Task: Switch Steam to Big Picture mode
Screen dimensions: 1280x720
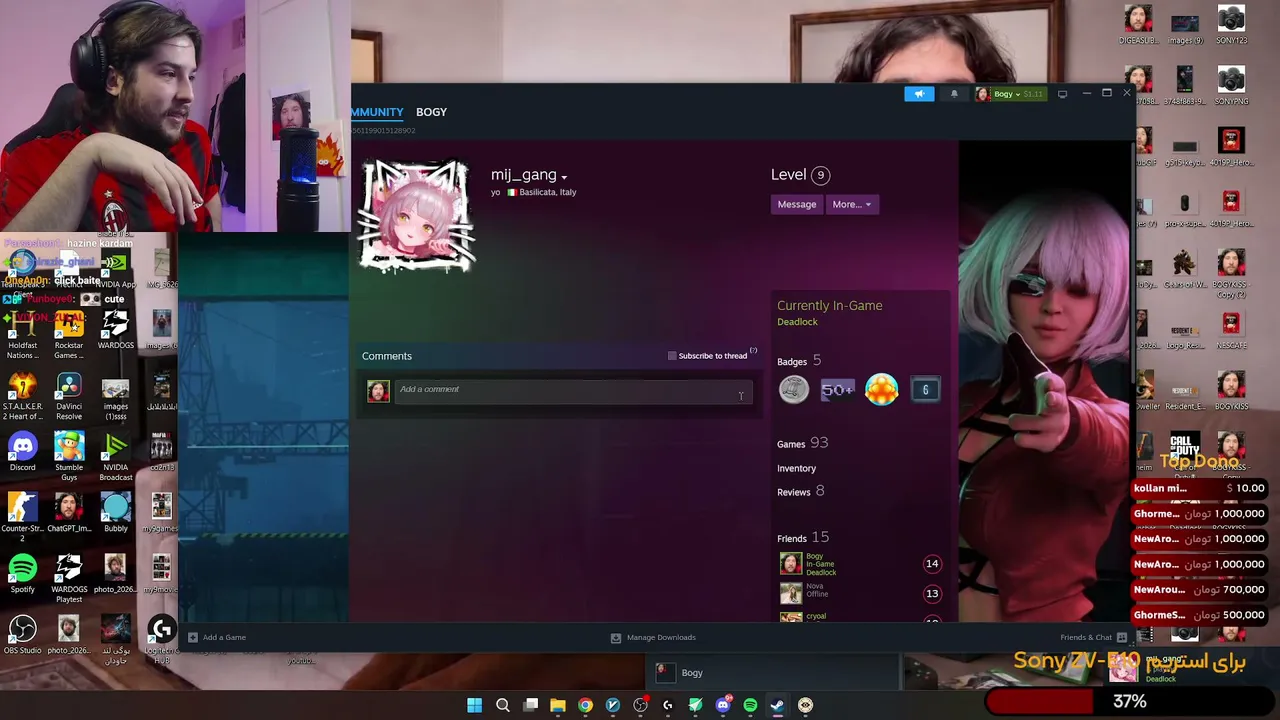Action: coord(1062,94)
